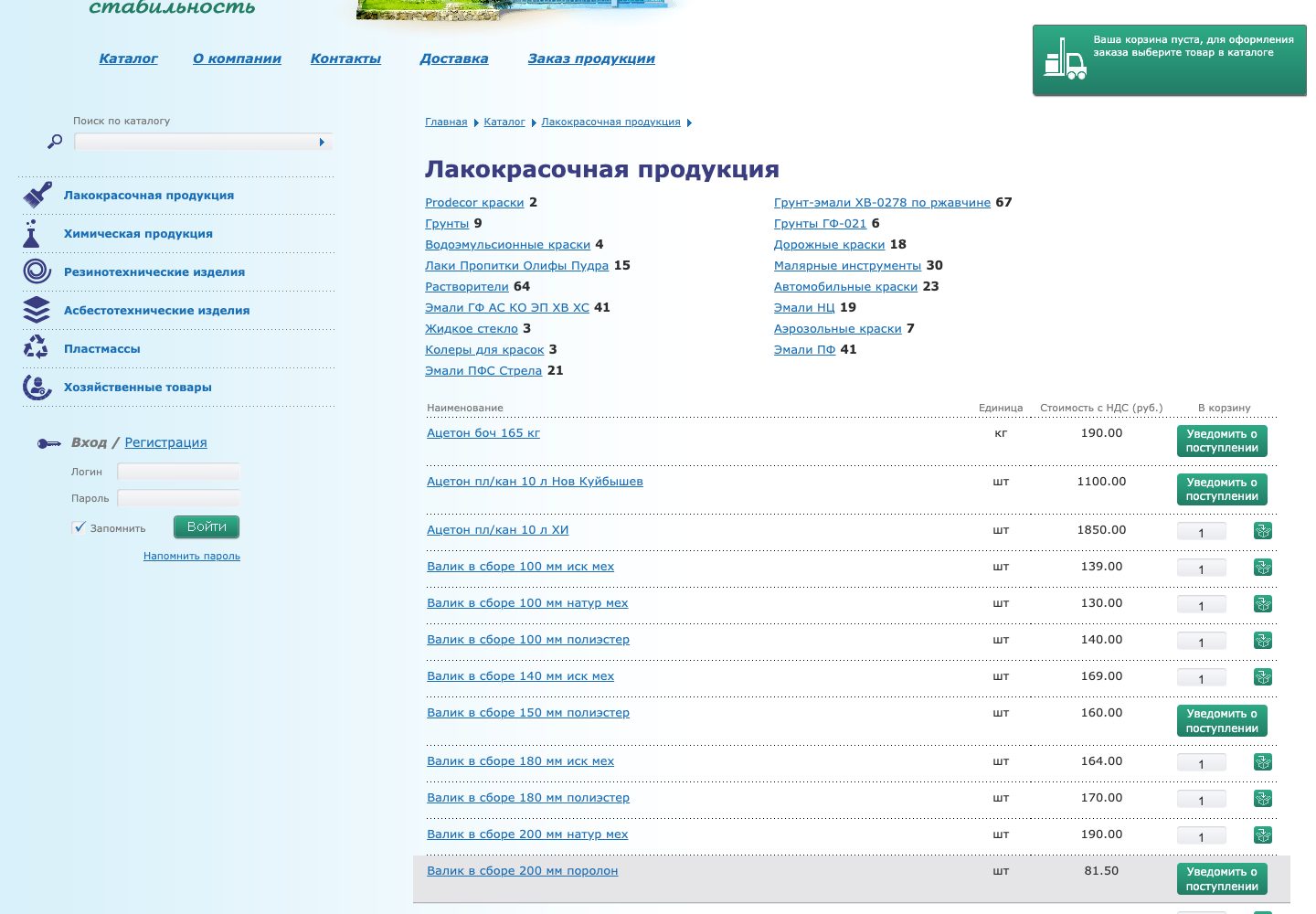1316x914 pixels.
Task: Open the Контакты menu item
Action: [x=345, y=58]
